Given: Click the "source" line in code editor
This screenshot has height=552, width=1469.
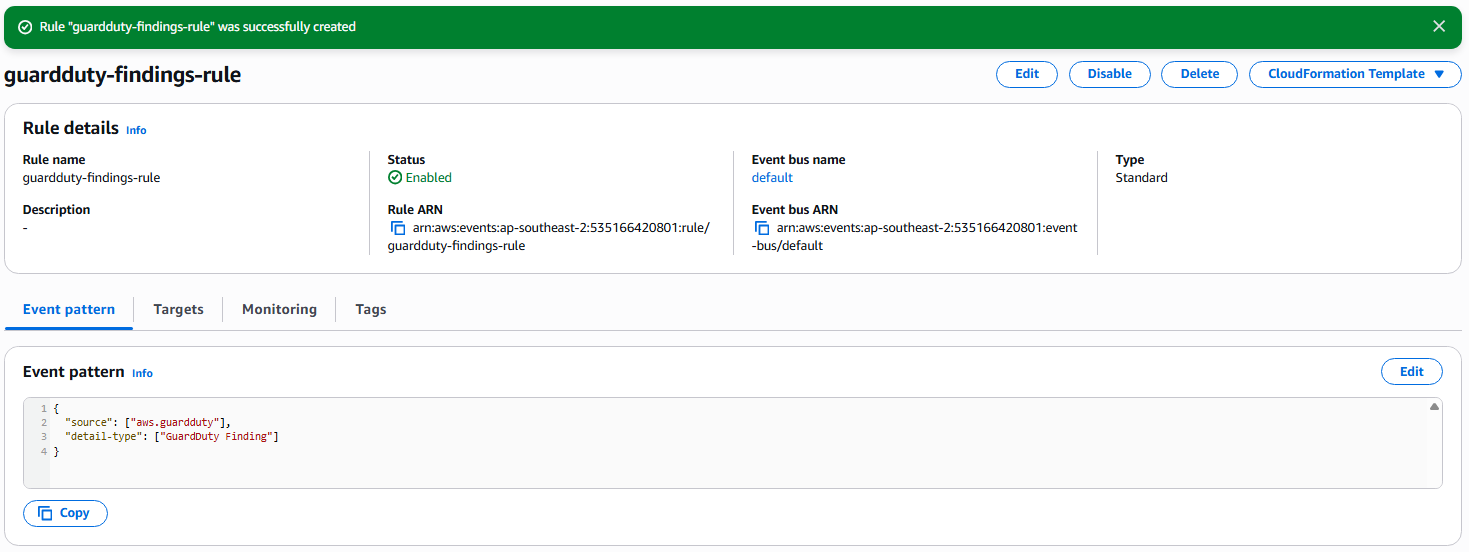Looking at the screenshot, I should click(x=148, y=423).
